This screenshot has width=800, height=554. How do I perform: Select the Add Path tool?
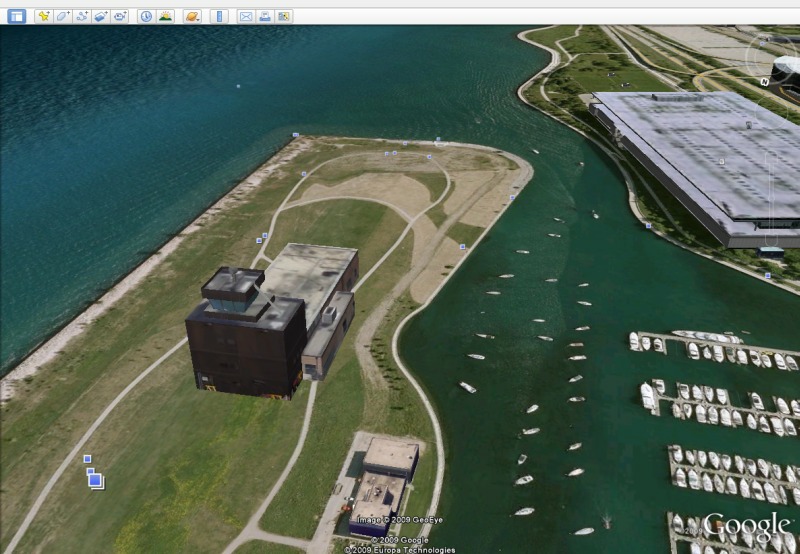[82, 16]
